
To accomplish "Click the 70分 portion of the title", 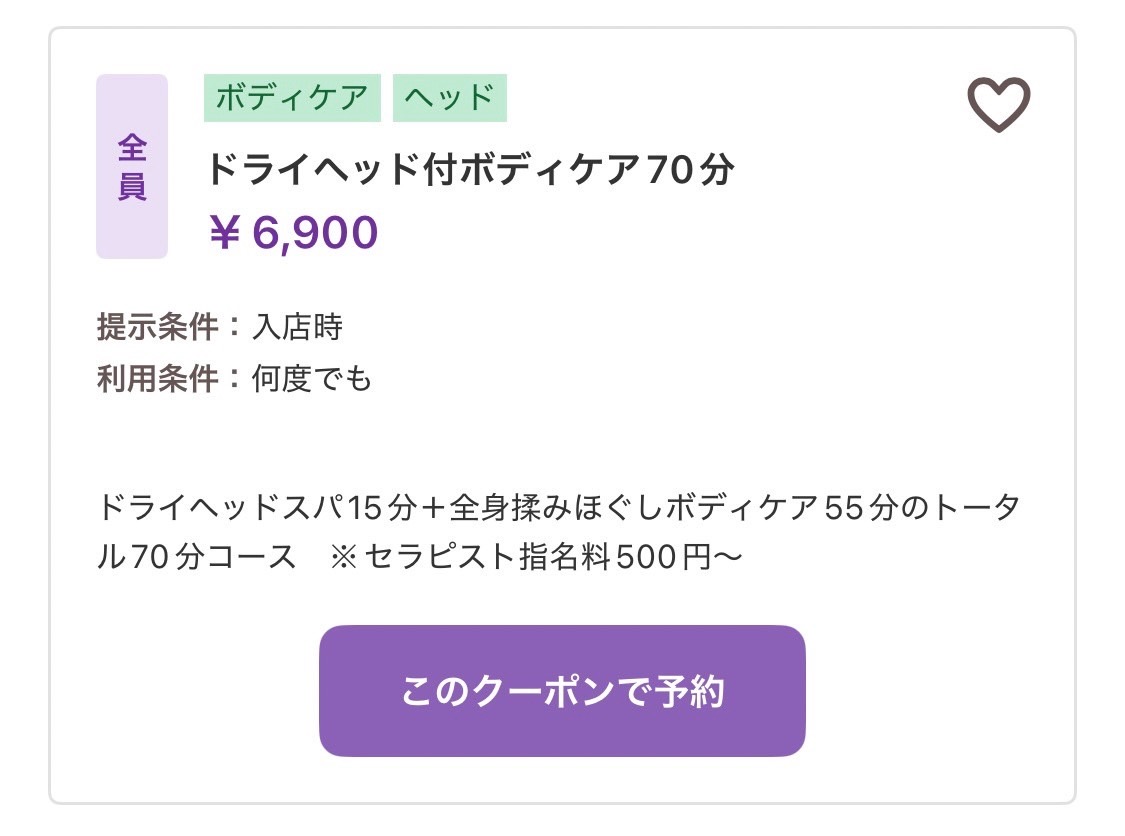I will pyautogui.click(x=691, y=170).
